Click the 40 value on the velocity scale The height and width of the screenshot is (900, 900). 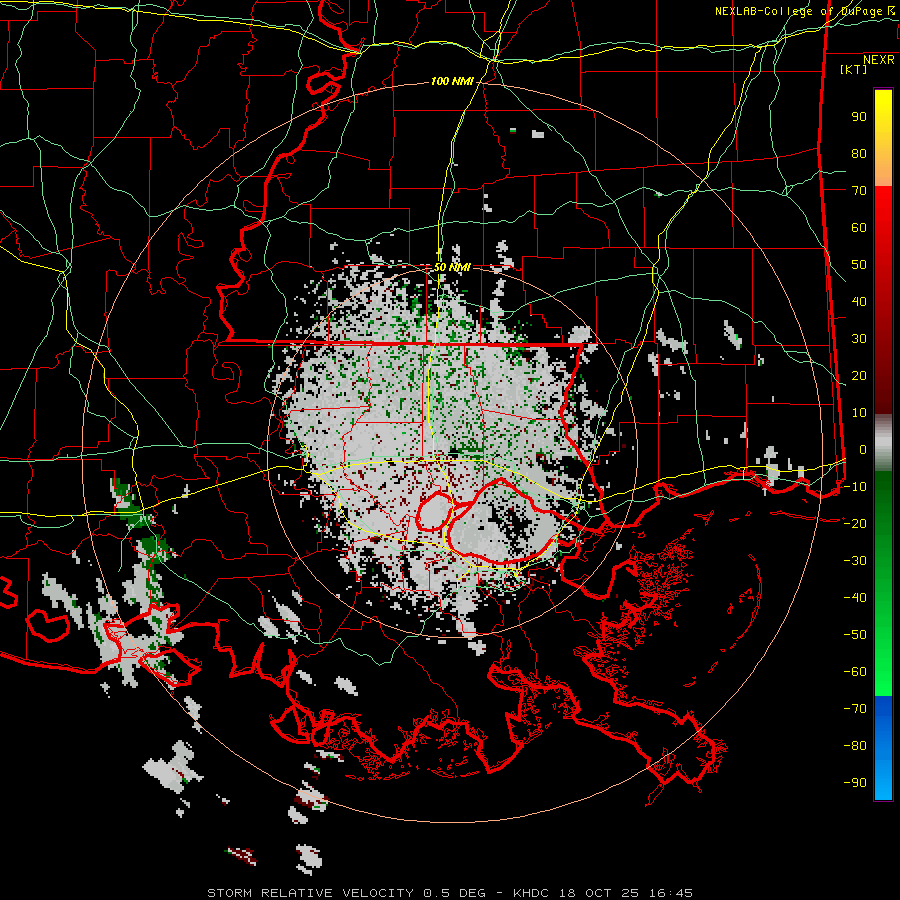[859, 302]
